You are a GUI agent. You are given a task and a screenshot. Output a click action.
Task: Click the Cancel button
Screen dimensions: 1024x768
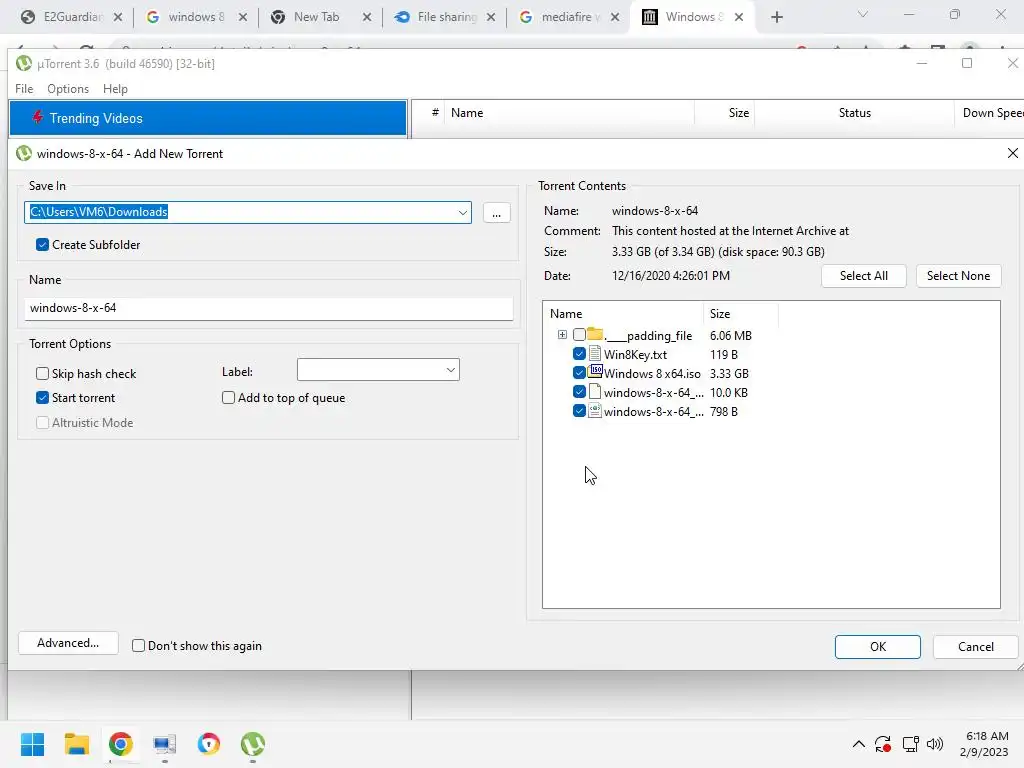(x=976, y=647)
